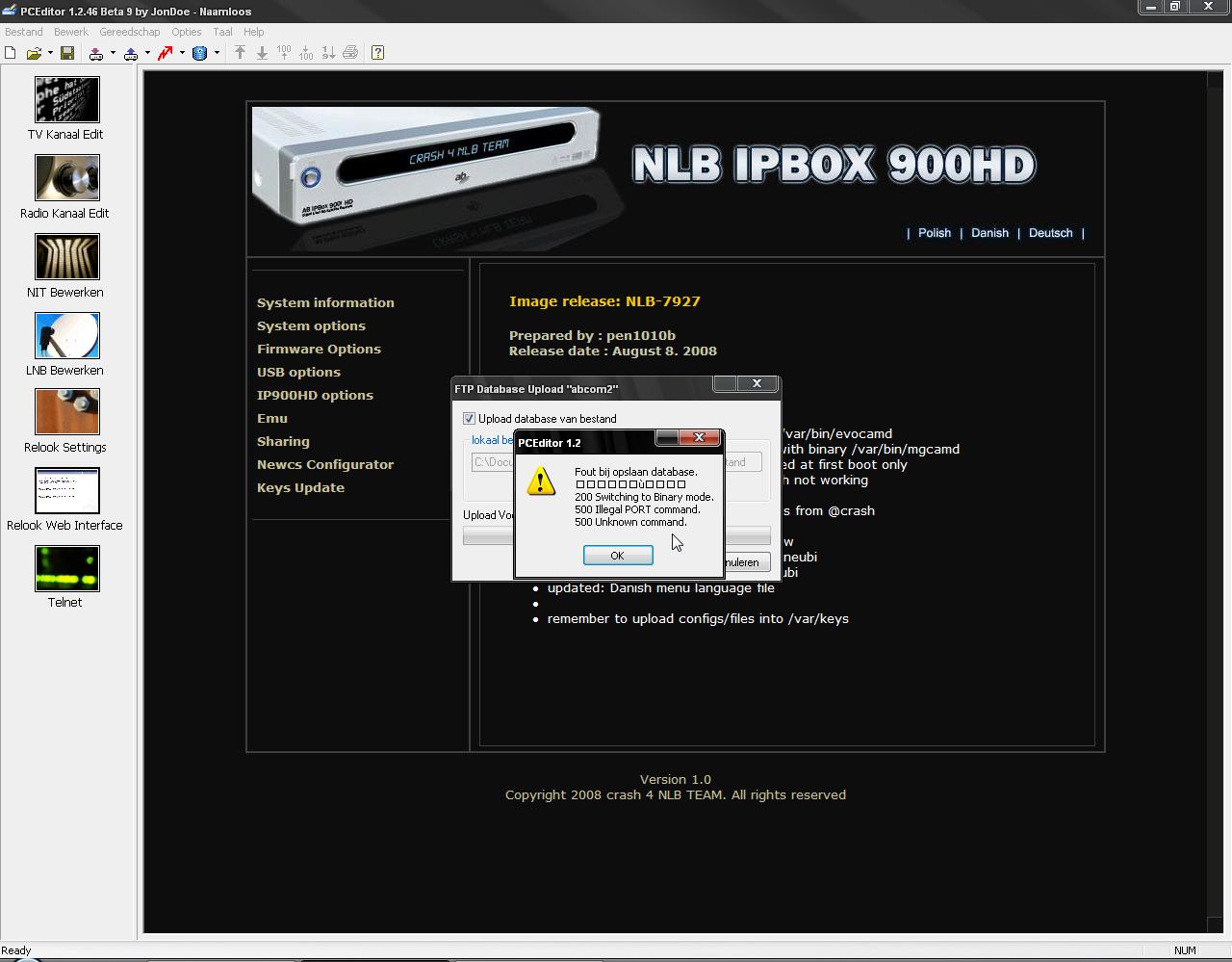The width and height of the screenshot is (1232, 962).
Task: Print using the printer icon
Action: (350, 53)
